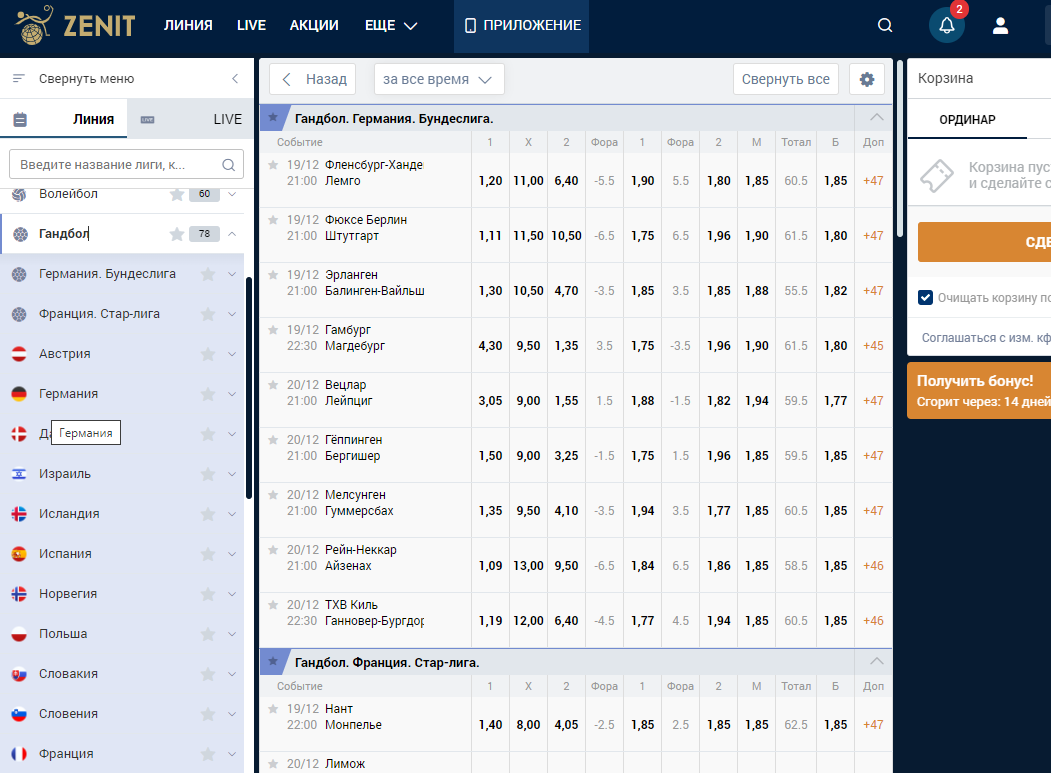Open the за все время period dropdown
The image size is (1051, 773).
tap(438, 79)
